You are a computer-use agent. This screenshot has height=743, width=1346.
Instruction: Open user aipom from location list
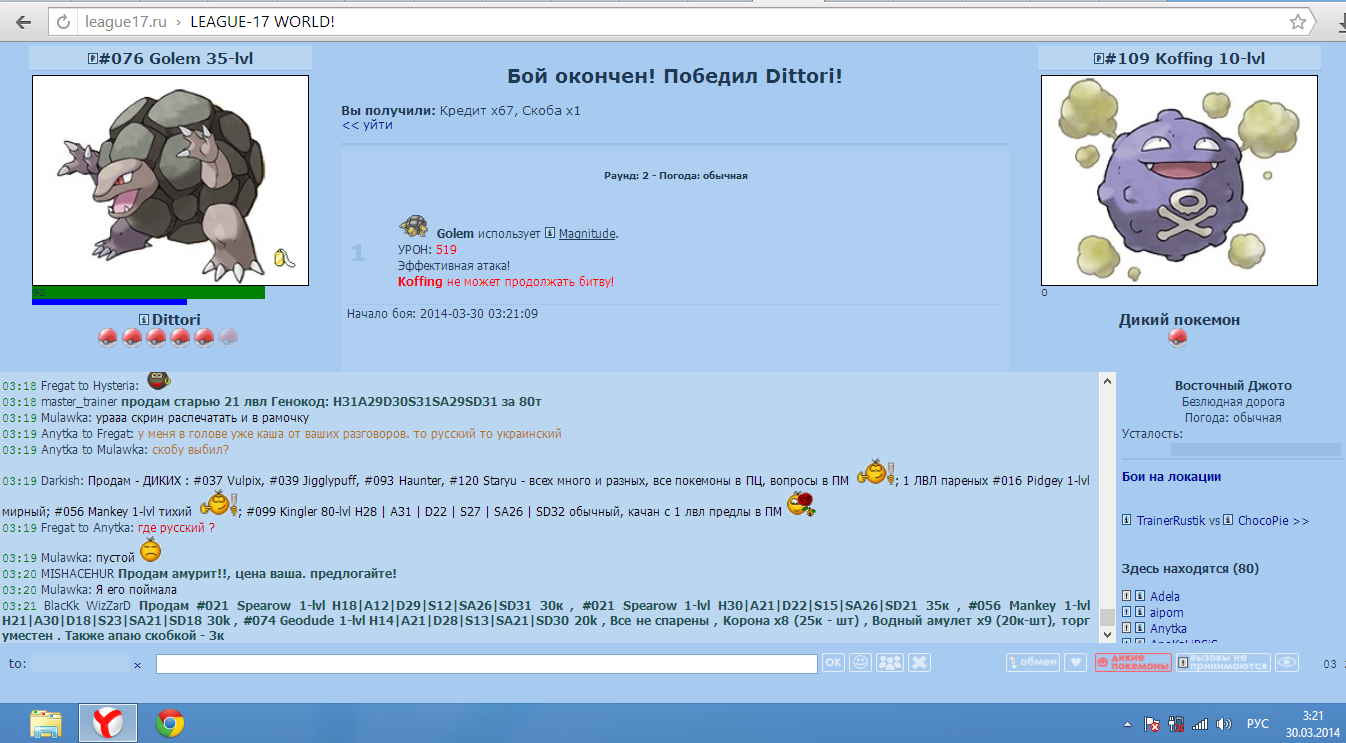click(1167, 612)
